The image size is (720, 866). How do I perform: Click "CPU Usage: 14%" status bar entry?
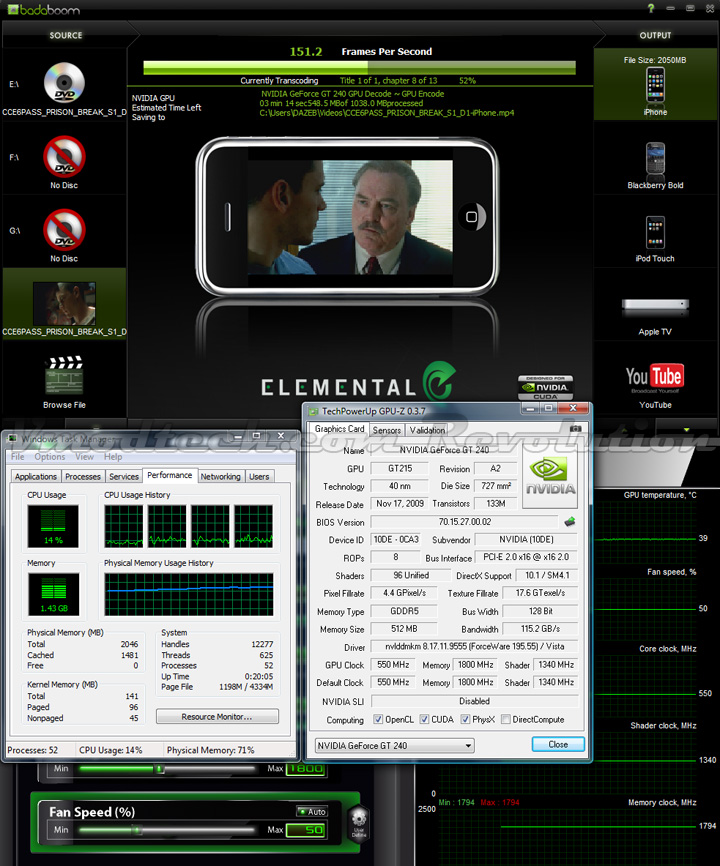click(110, 750)
